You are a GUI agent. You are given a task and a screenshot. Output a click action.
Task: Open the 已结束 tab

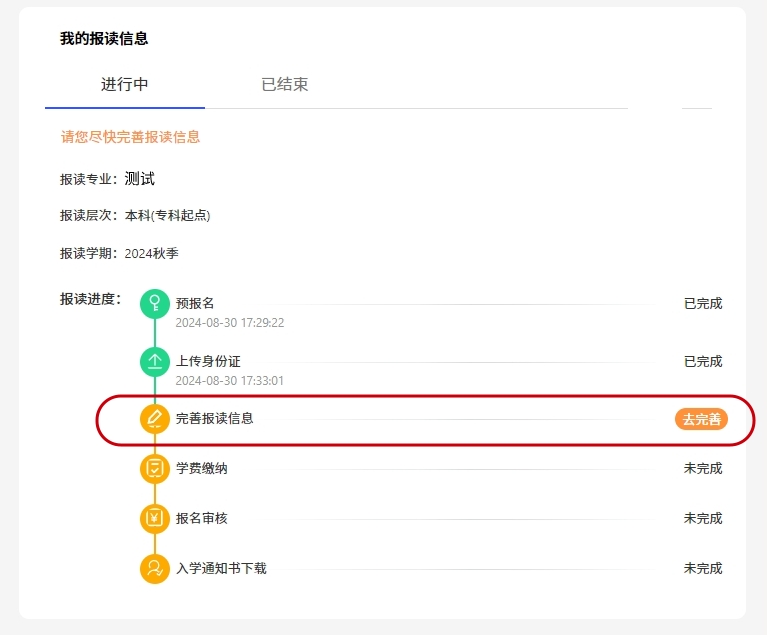[285, 84]
